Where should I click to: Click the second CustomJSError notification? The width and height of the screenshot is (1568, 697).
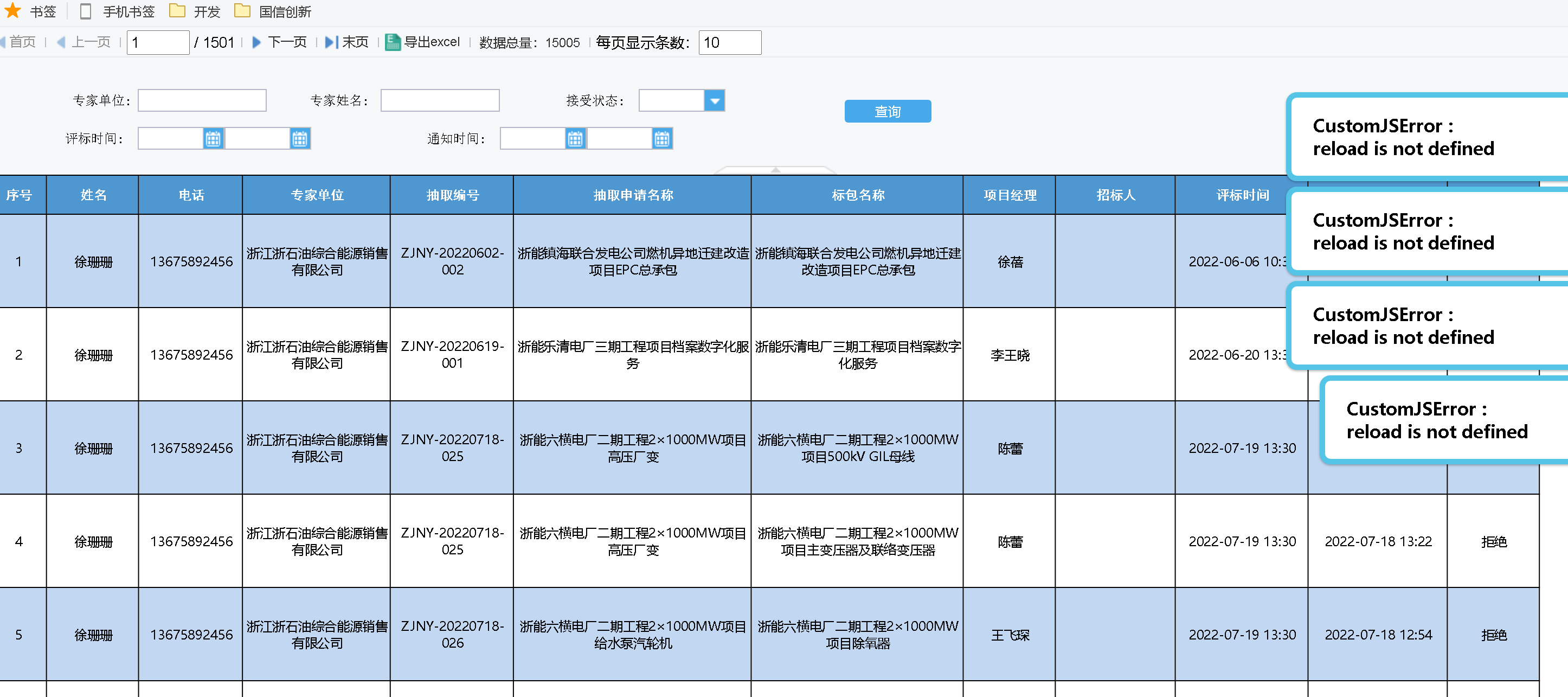click(x=1428, y=231)
